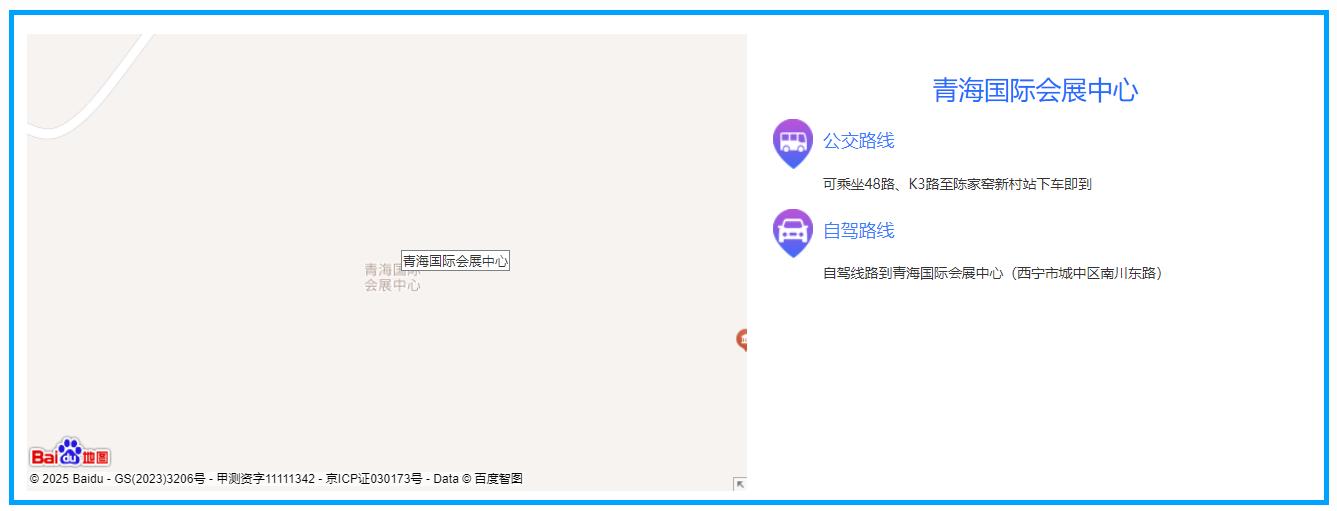
Task: Click the purple car driving pin icon
Action: pyautogui.click(x=793, y=232)
